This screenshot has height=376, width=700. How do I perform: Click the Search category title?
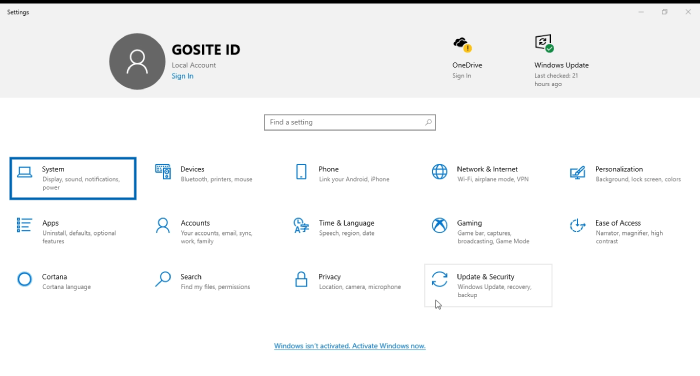(x=191, y=277)
